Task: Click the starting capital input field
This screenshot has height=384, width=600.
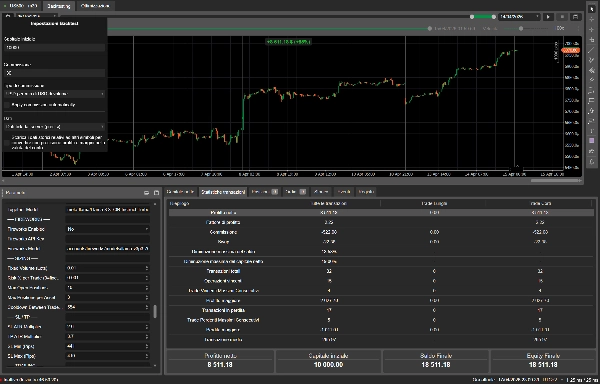Action: coord(54,47)
